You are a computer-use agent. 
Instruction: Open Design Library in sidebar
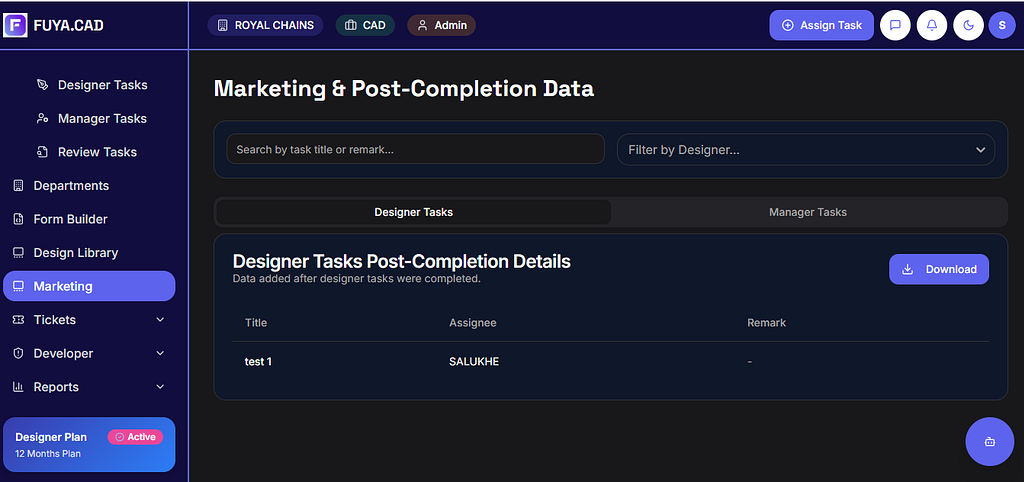click(x=75, y=253)
